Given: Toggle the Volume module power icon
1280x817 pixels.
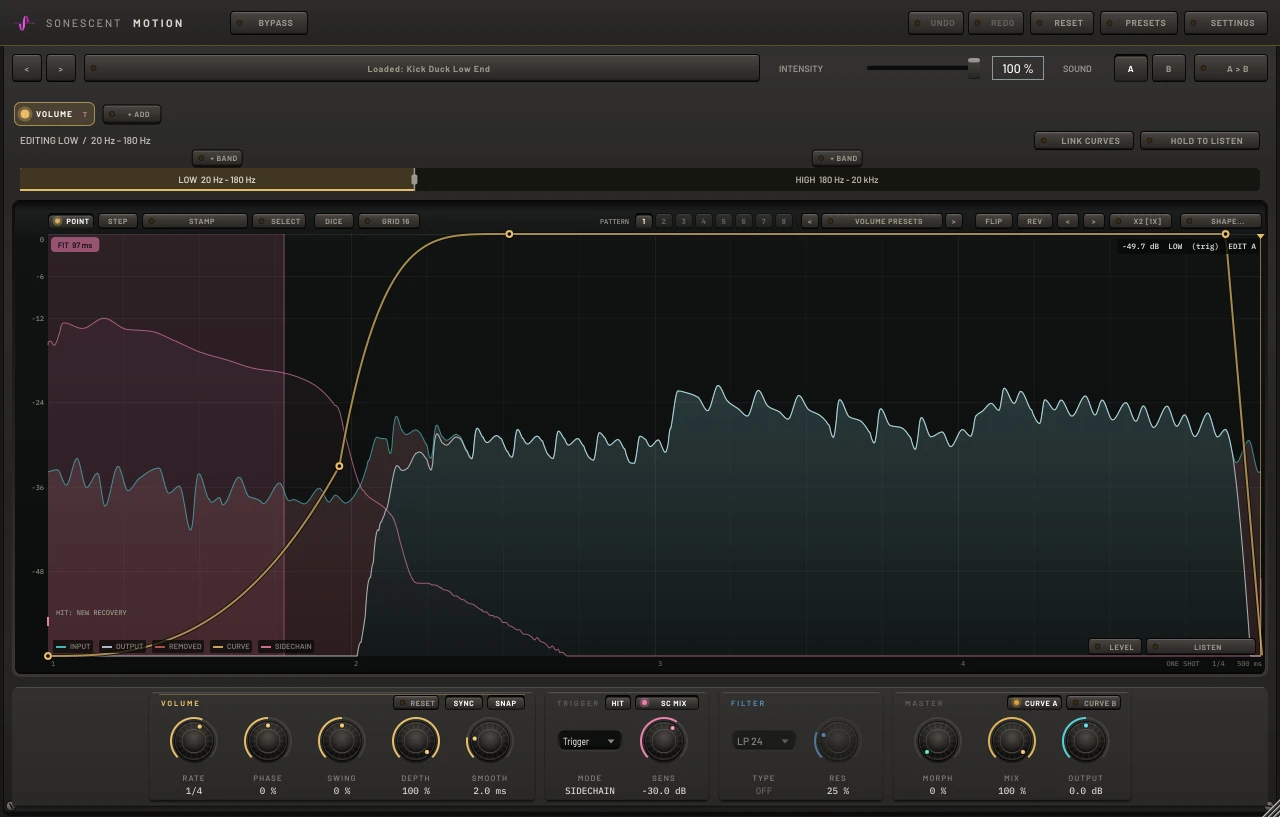Looking at the screenshot, I should tap(25, 114).
